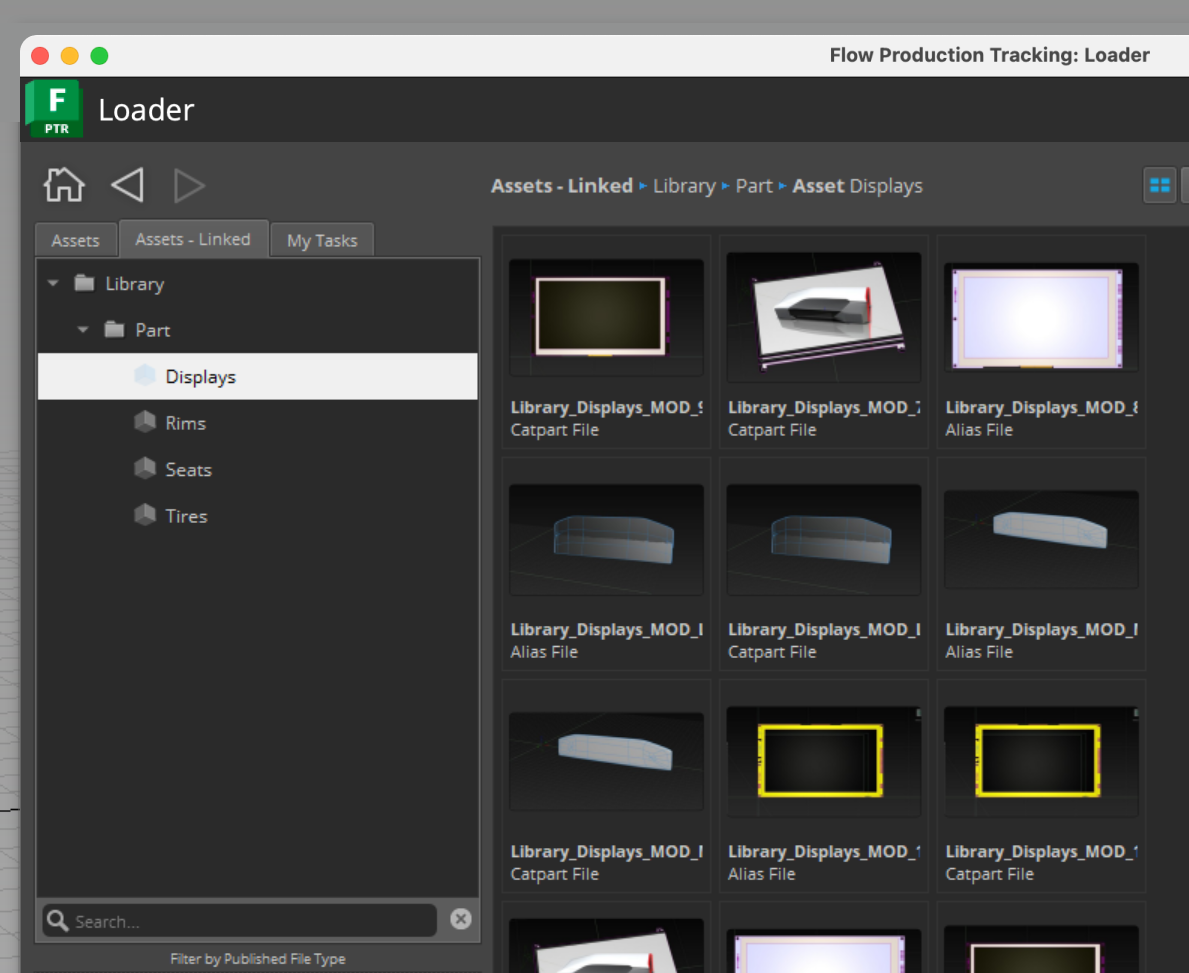Open the Assets tab
The width and height of the screenshot is (1189, 973).
(x=76, y=240)
